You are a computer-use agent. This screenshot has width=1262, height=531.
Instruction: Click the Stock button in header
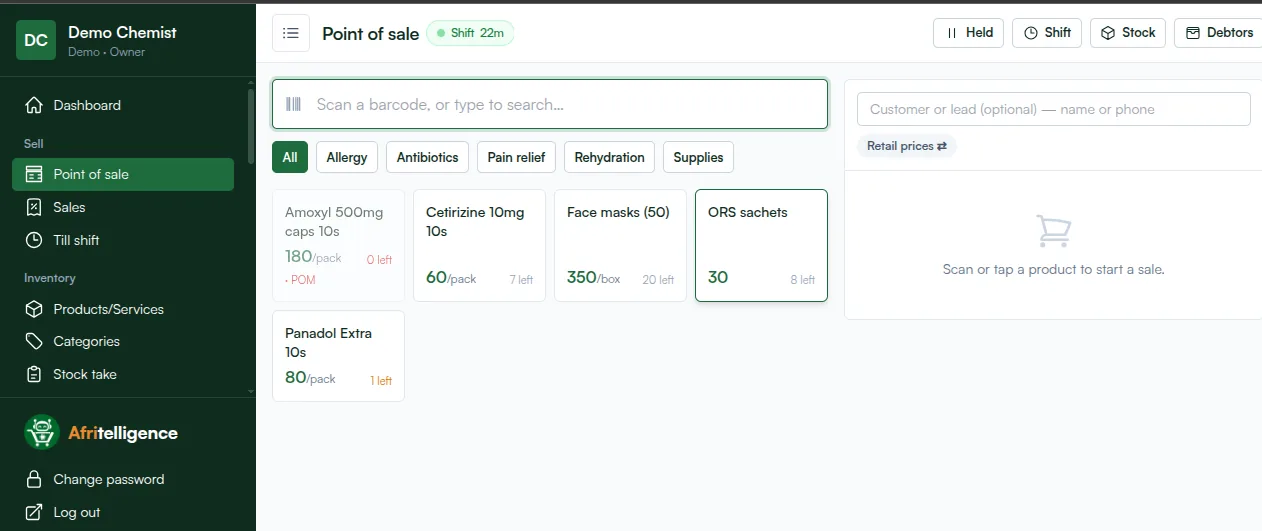(x=1128, y=33)
